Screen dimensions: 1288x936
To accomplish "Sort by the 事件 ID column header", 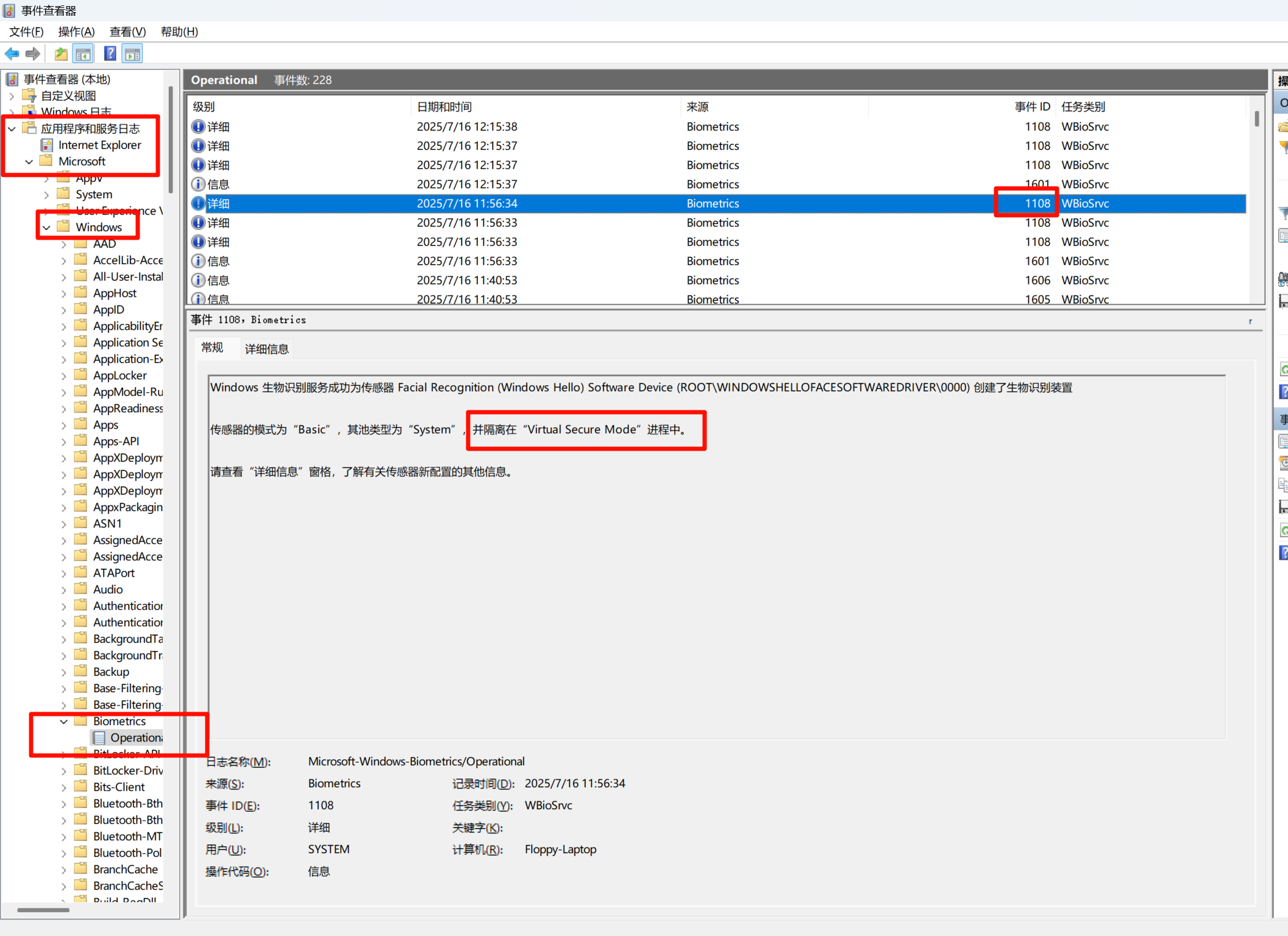I will click(x=1031, y=107).
